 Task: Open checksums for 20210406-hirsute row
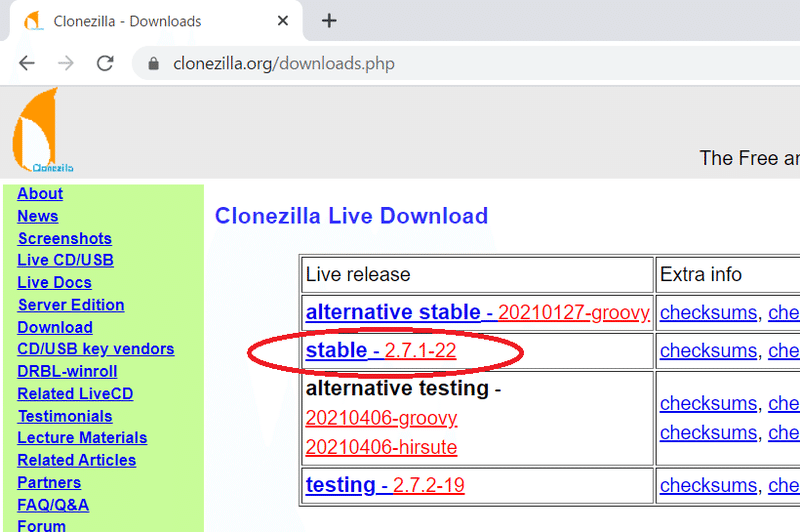[x=708, y=433]
